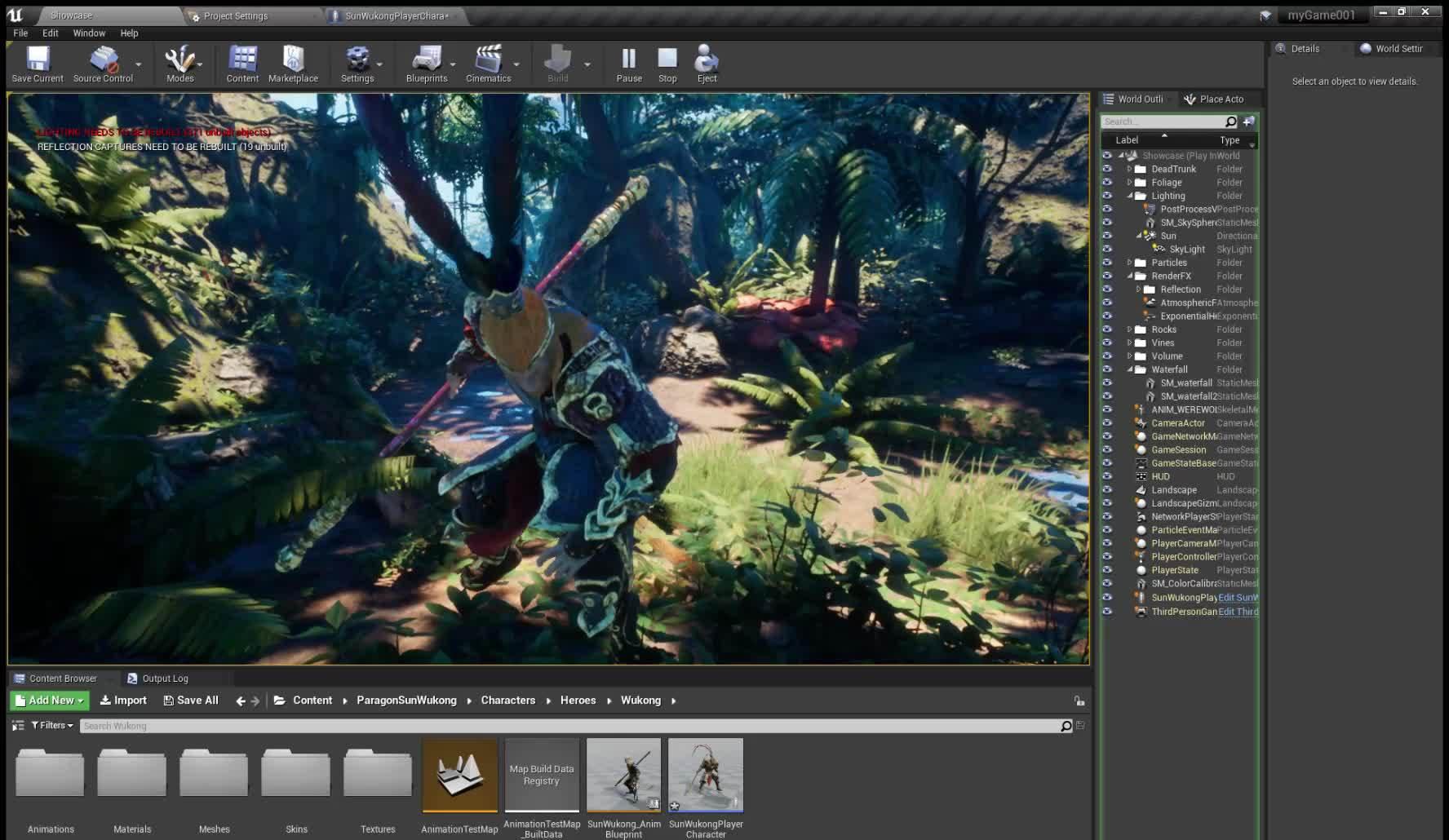
Task: Go back in Content Browser history
Action: tap(241, 701)
